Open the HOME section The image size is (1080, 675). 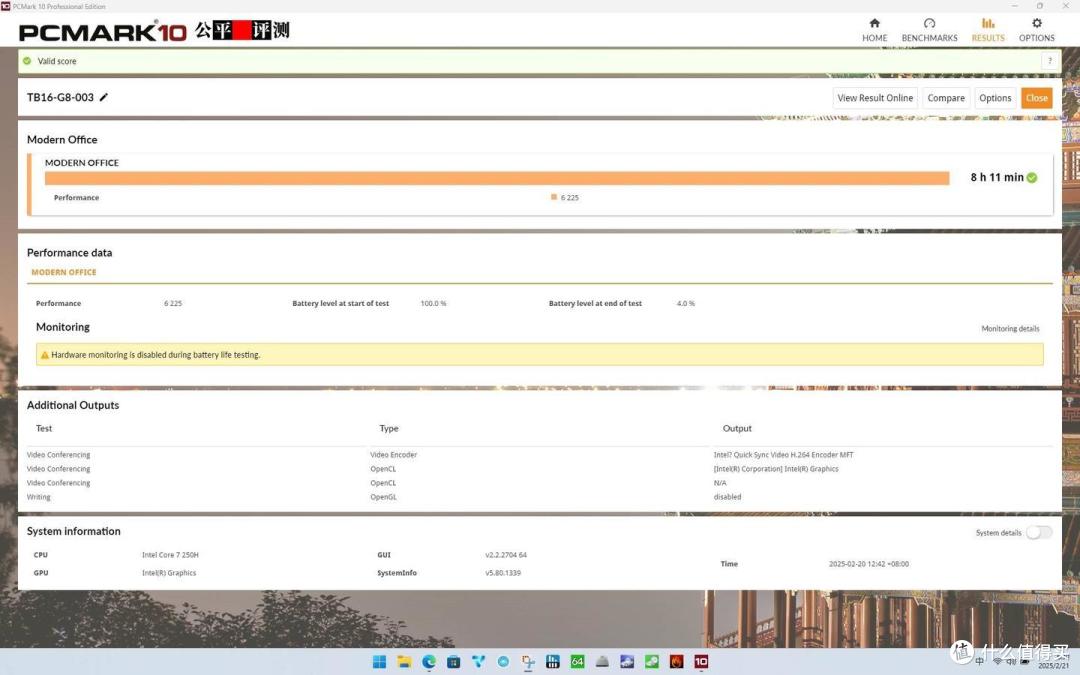click(x=874, y=30)
